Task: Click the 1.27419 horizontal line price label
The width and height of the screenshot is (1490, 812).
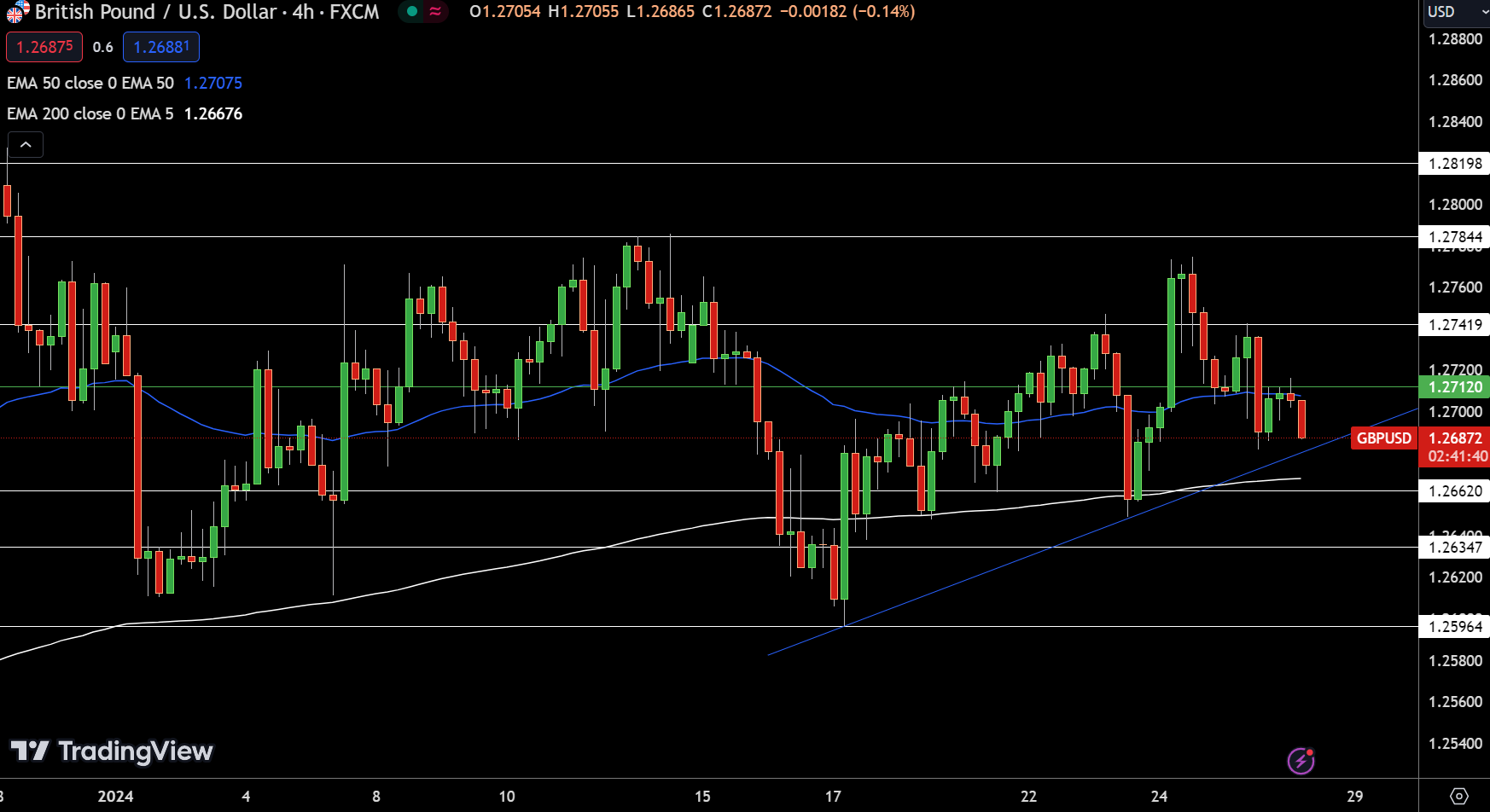Action: coord(1455,324)
